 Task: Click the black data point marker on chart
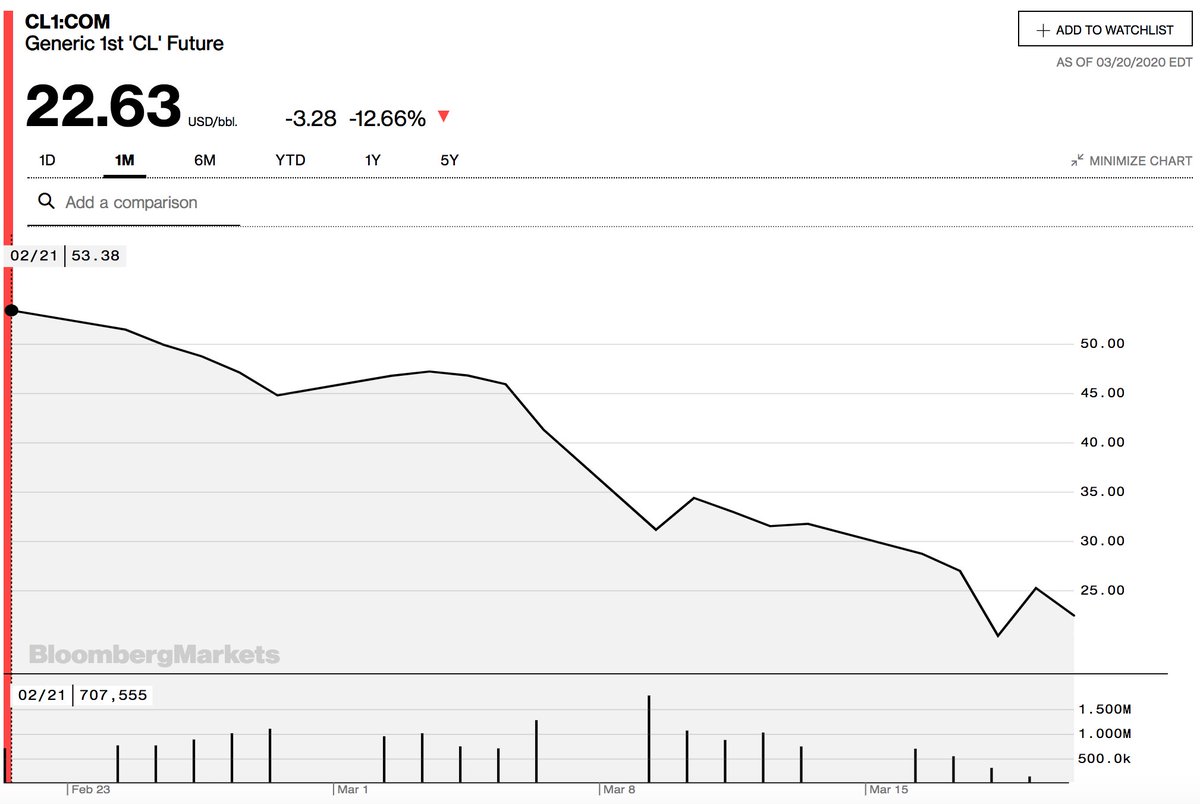(12, 310)
